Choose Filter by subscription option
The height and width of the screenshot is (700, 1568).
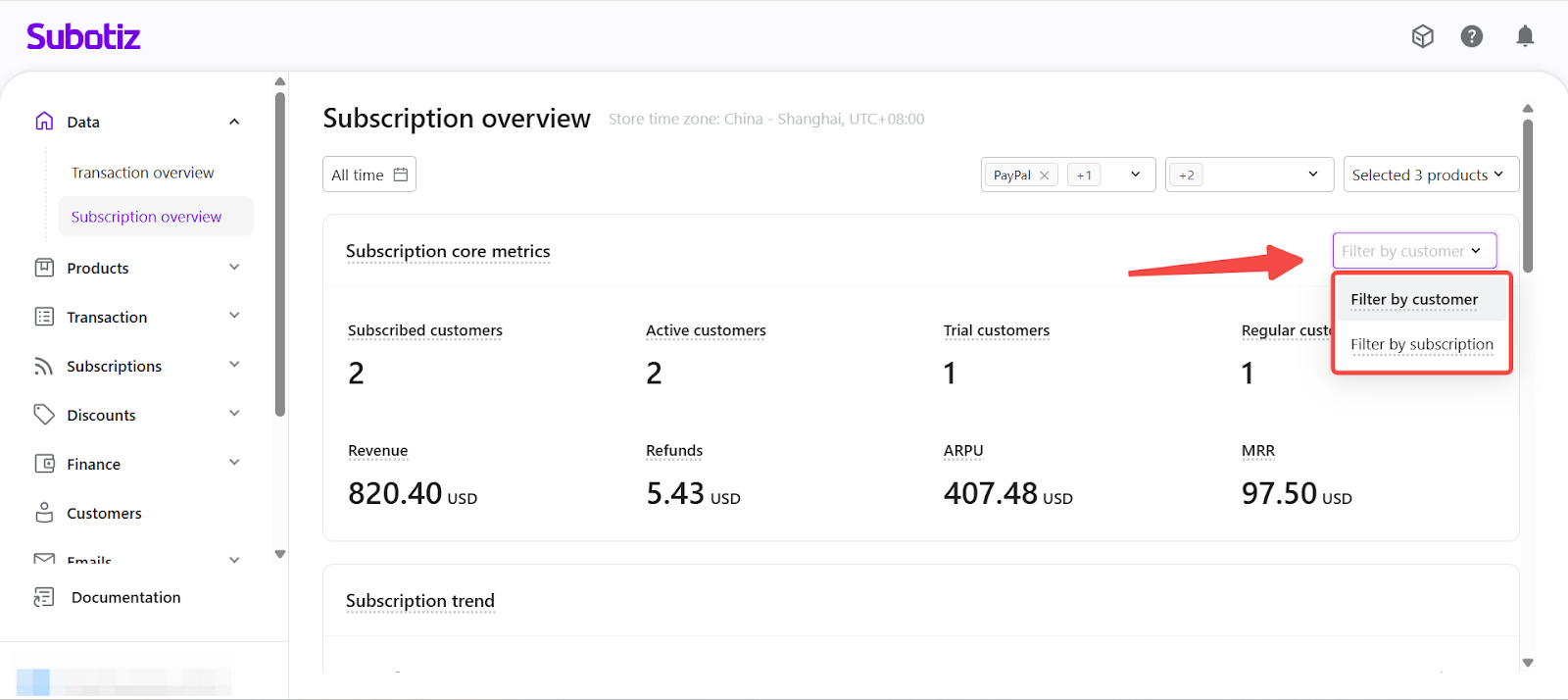(1421, 344)
